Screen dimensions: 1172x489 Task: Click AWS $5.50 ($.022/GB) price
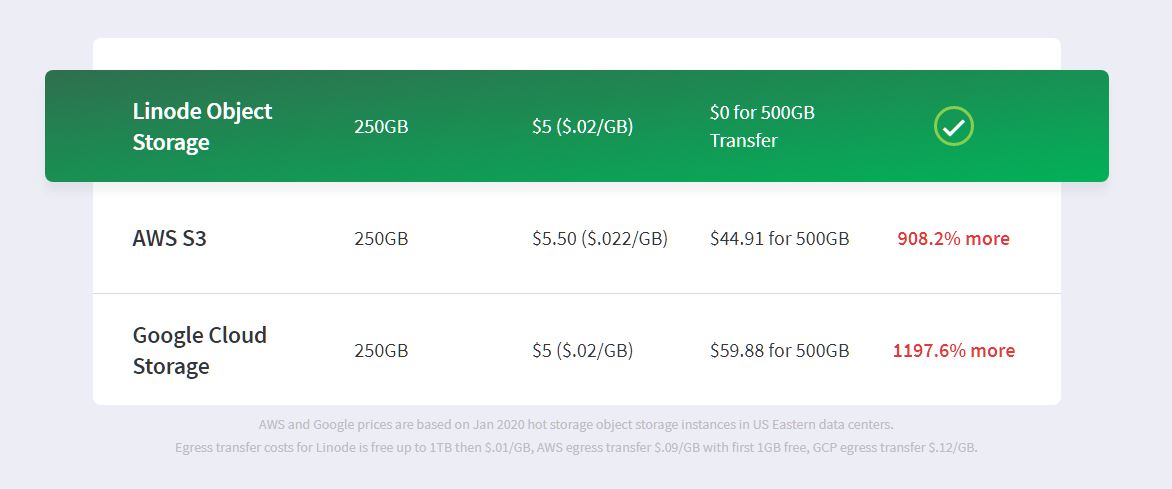click(599, 239)
